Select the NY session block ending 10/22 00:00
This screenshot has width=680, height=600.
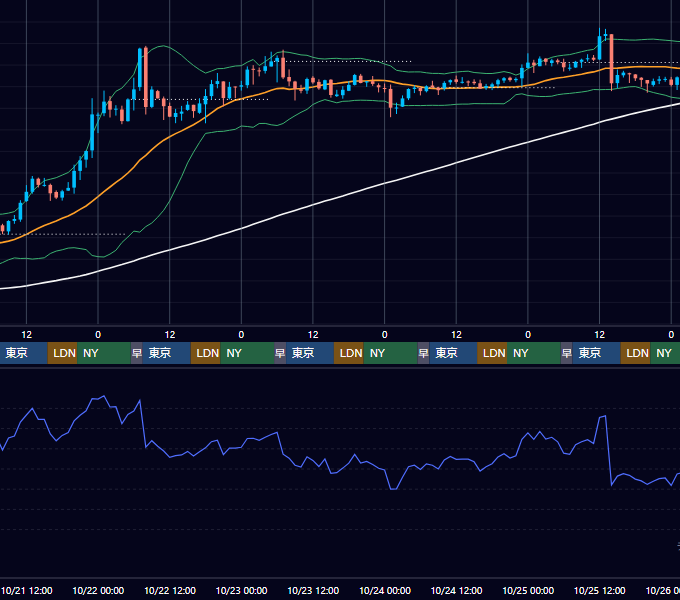coord(104,353)
